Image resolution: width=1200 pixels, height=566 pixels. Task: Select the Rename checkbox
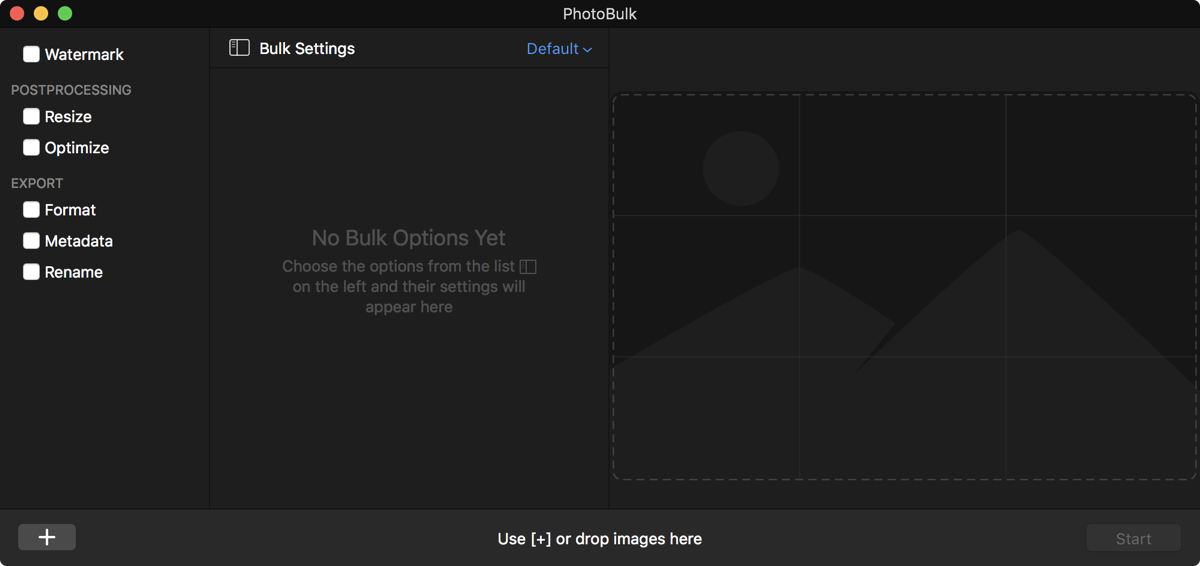(32, 272)
